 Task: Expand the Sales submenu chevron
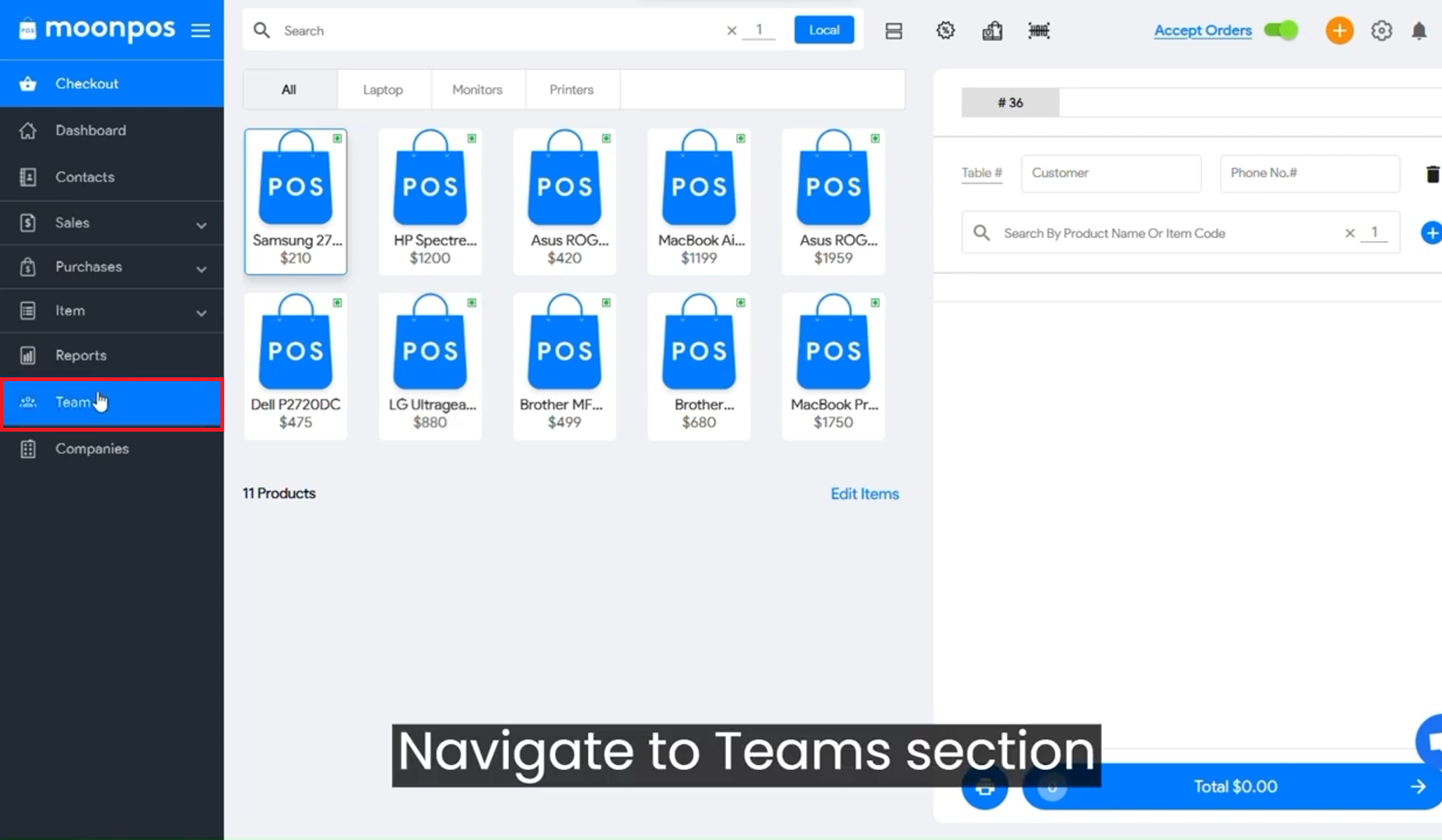(x=202, y=225)
